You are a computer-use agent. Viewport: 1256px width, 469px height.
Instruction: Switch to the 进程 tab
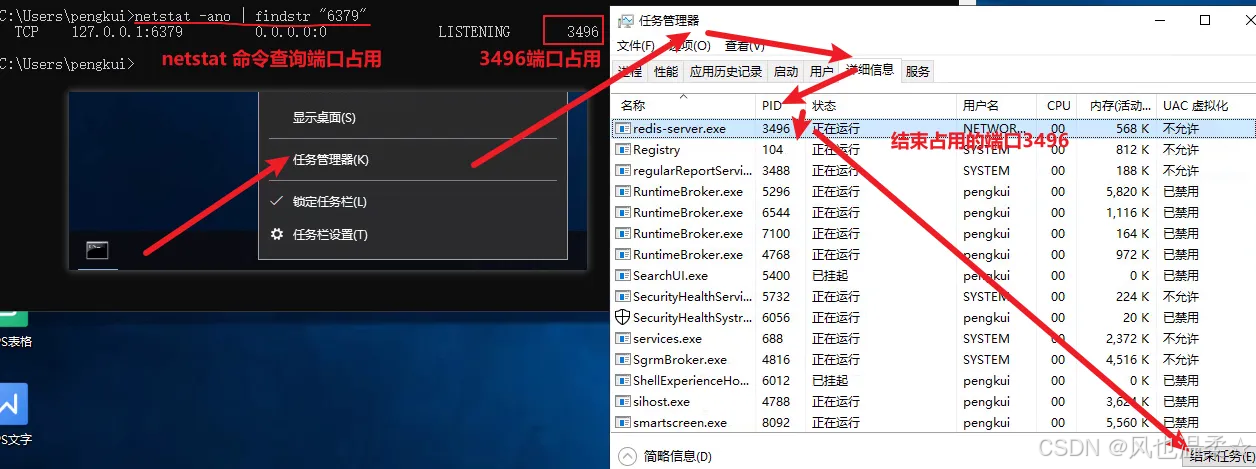click(x=630, y=71)
